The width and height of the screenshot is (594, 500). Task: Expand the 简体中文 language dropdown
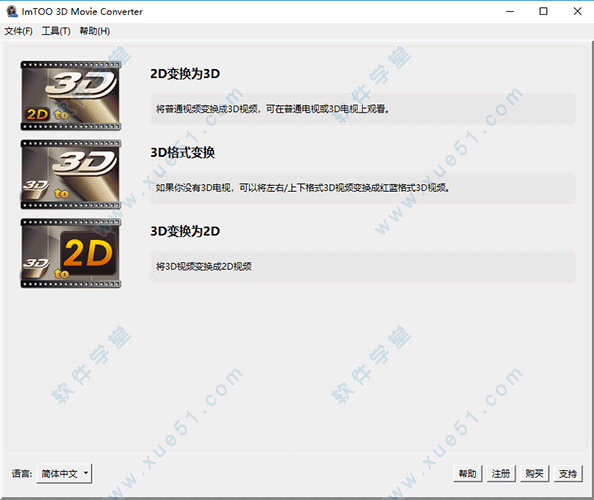pyautogui.click(x=64, y=473)
